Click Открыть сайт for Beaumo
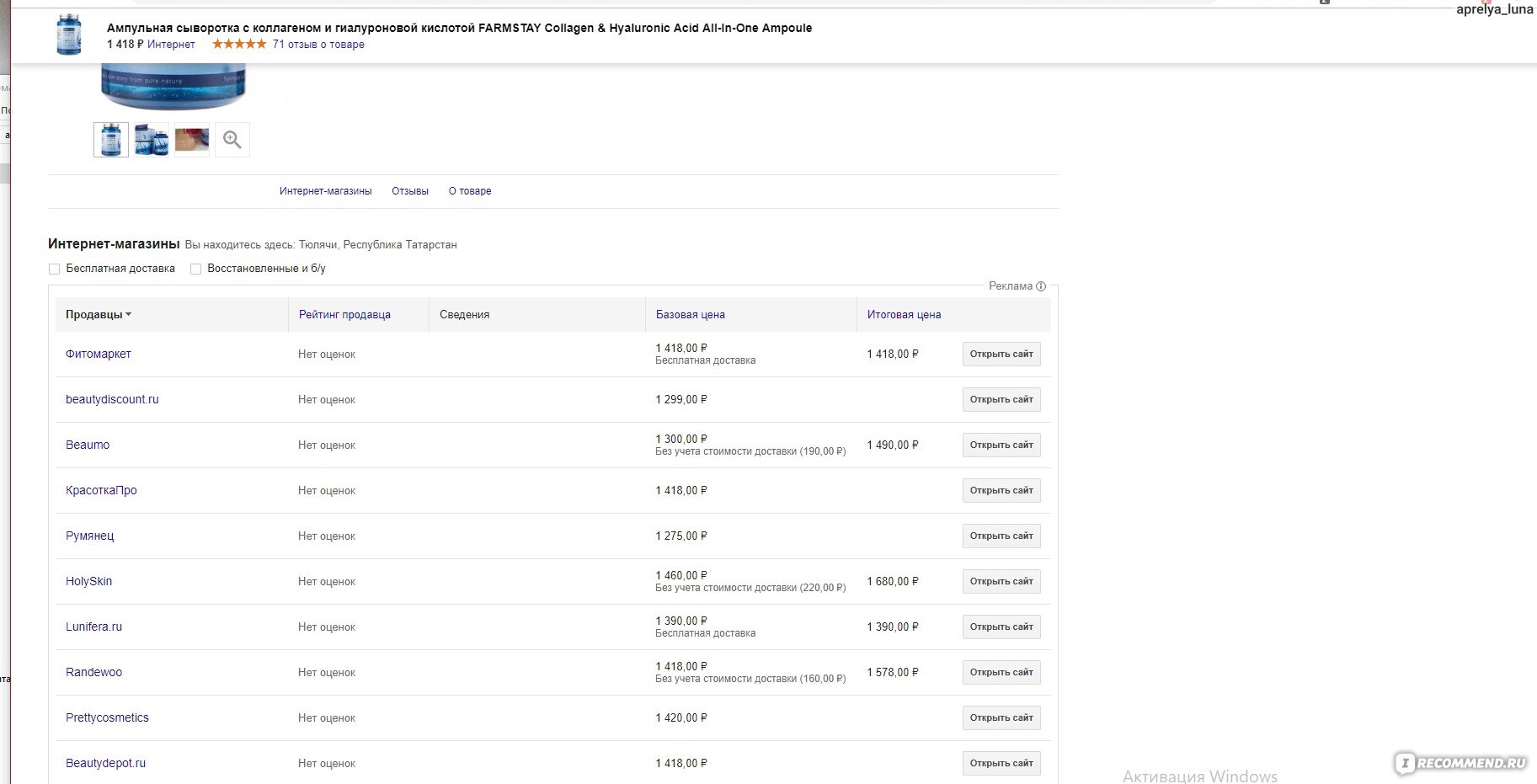The height and width of the screenshot is (784, 1537). point(1001,445)
